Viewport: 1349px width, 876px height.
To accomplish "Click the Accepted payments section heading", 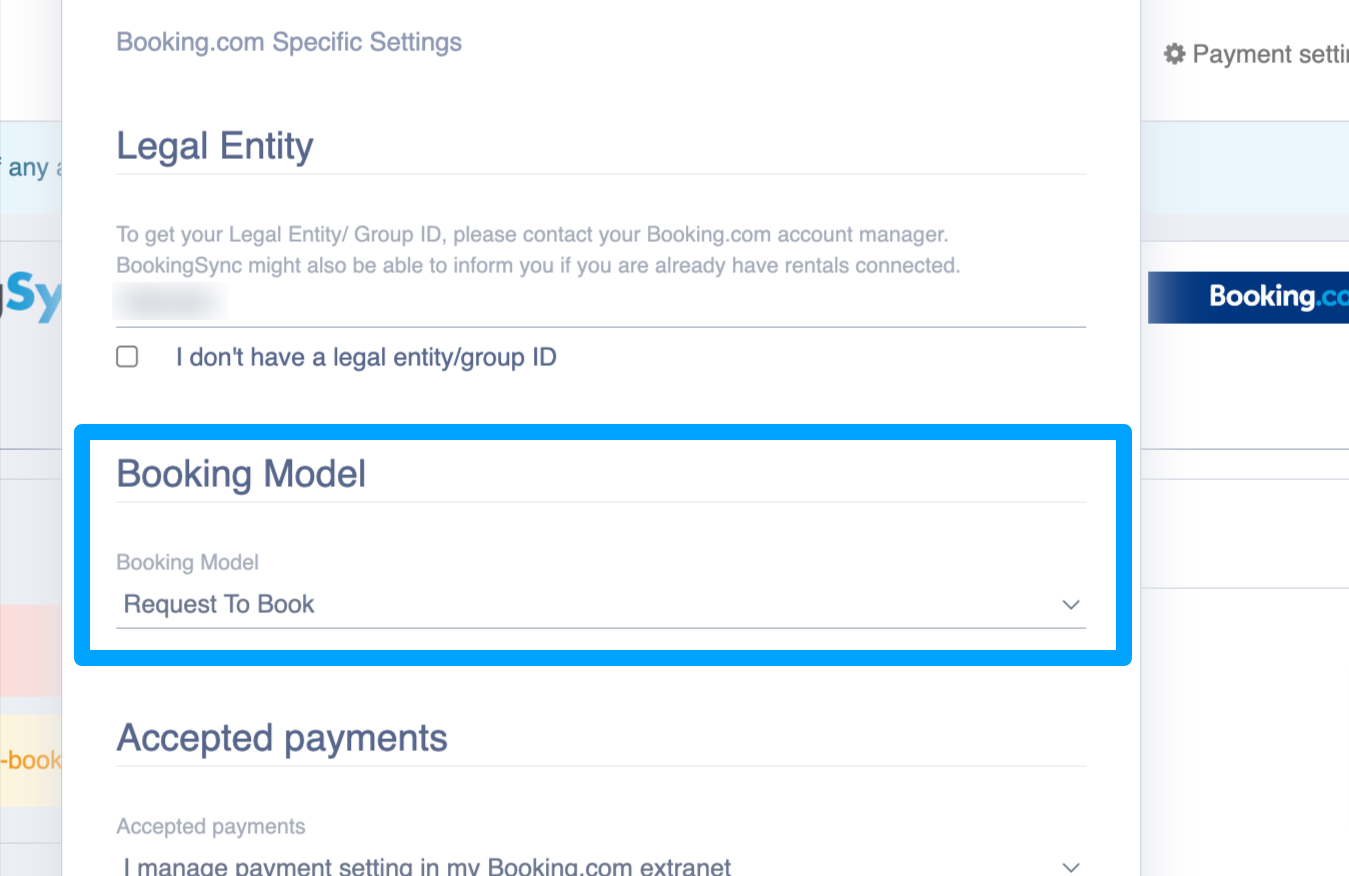I will click(x=282, y=738).
